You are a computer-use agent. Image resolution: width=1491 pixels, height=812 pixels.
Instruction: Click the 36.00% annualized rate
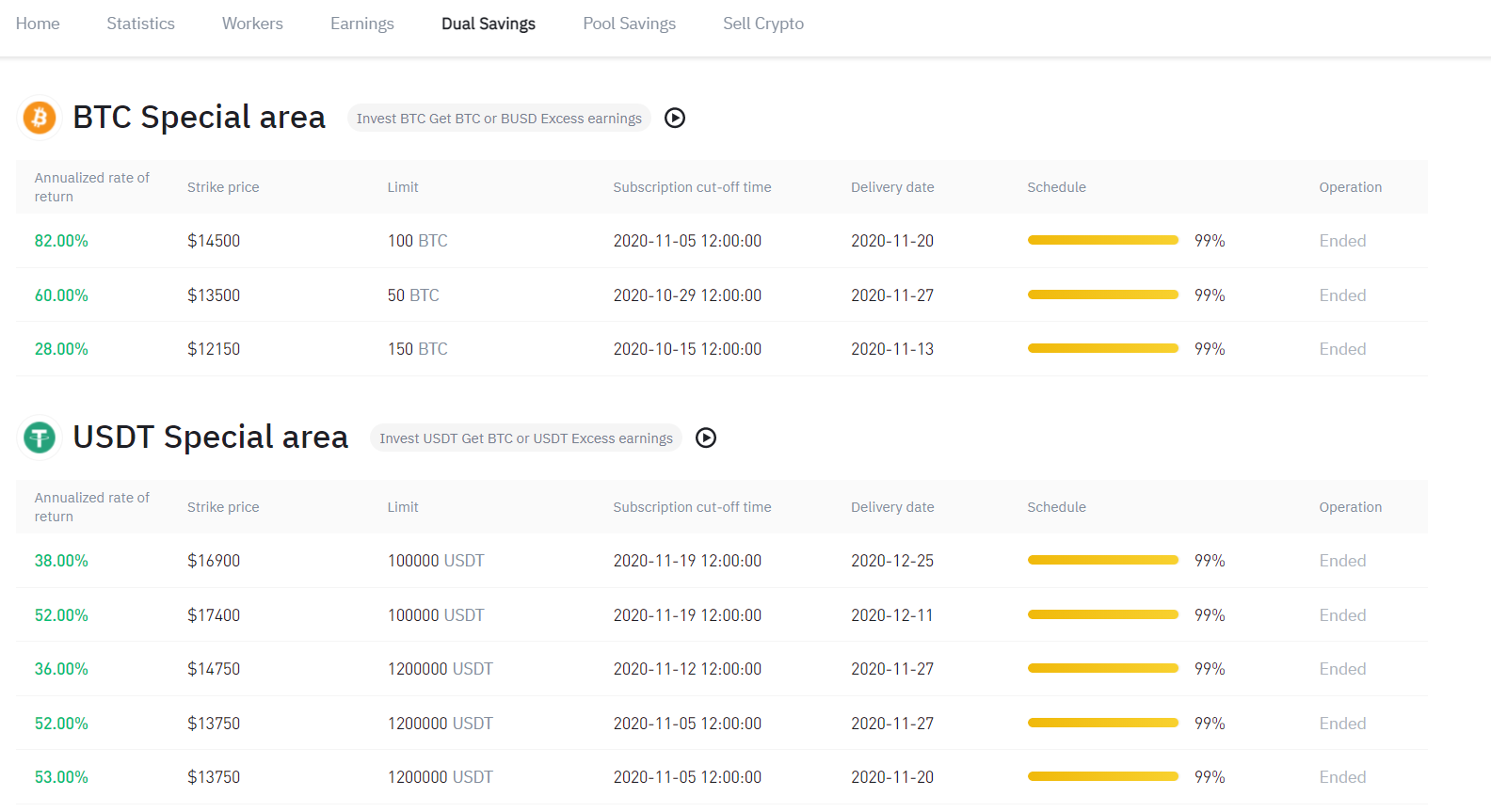pos(61,669)
